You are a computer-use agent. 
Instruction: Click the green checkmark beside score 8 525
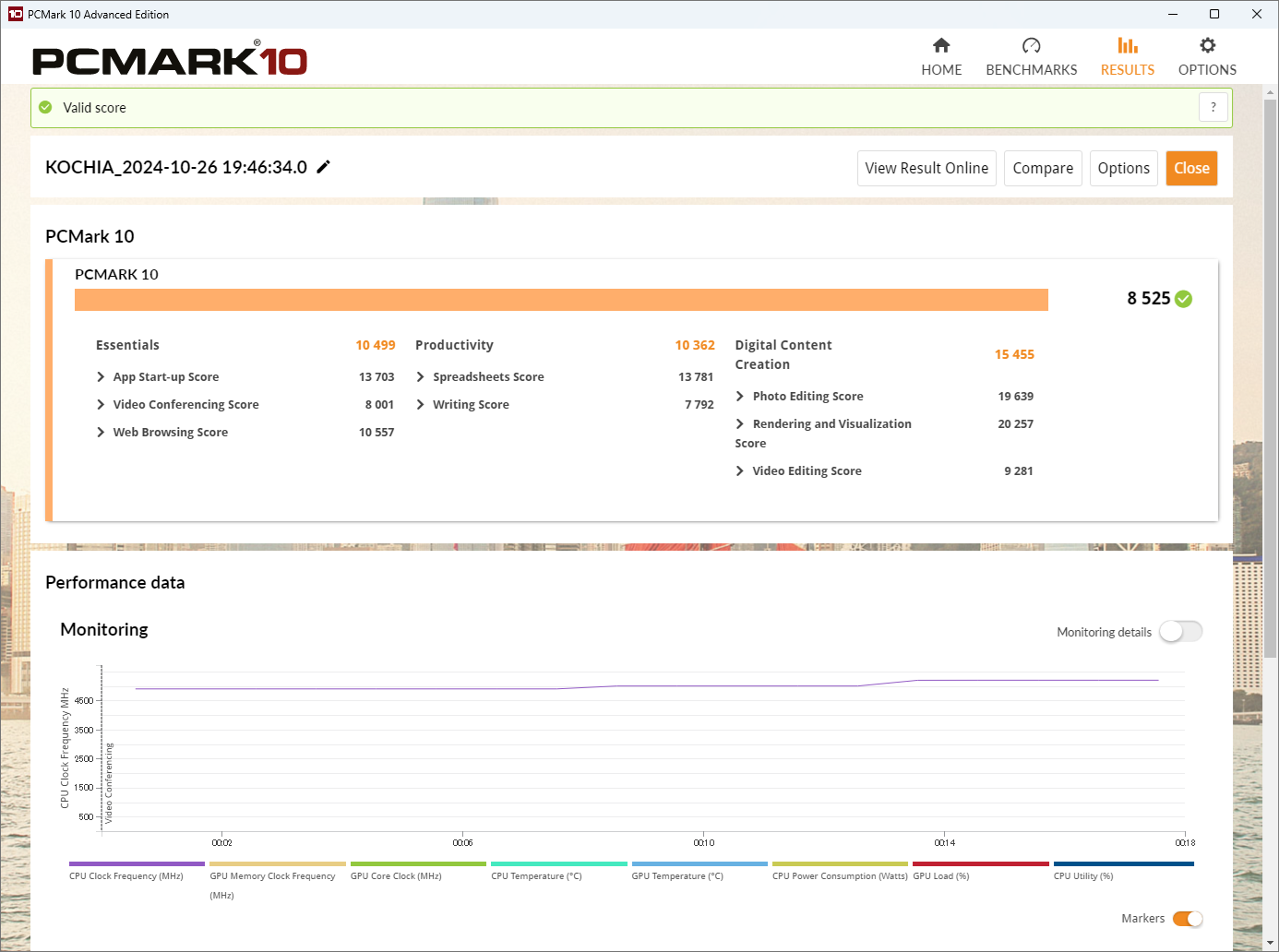(x=1184, y=299)
